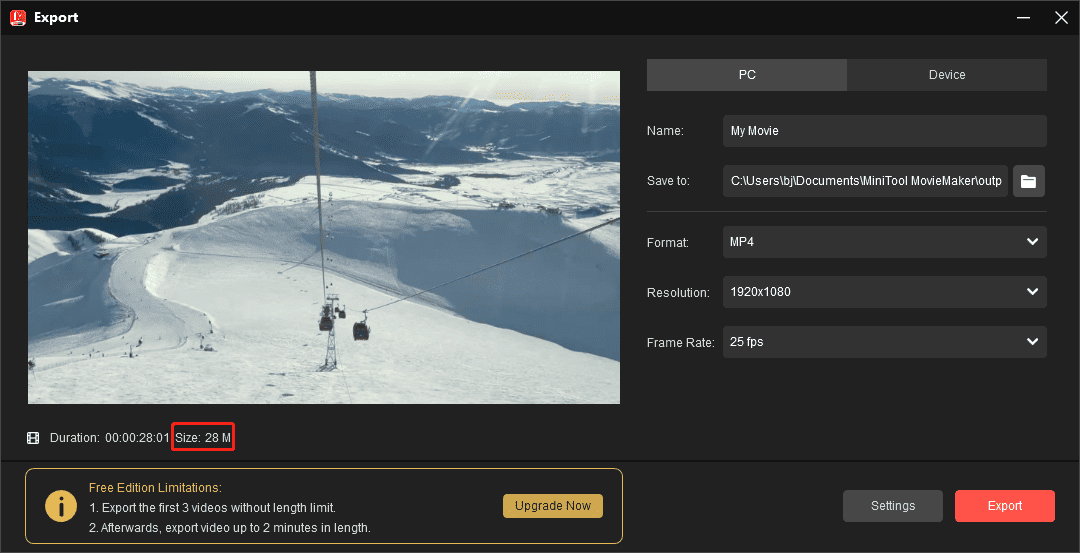Click the film strip icon beside Duration
The image size is (1080, 553).
coord(32,438)
